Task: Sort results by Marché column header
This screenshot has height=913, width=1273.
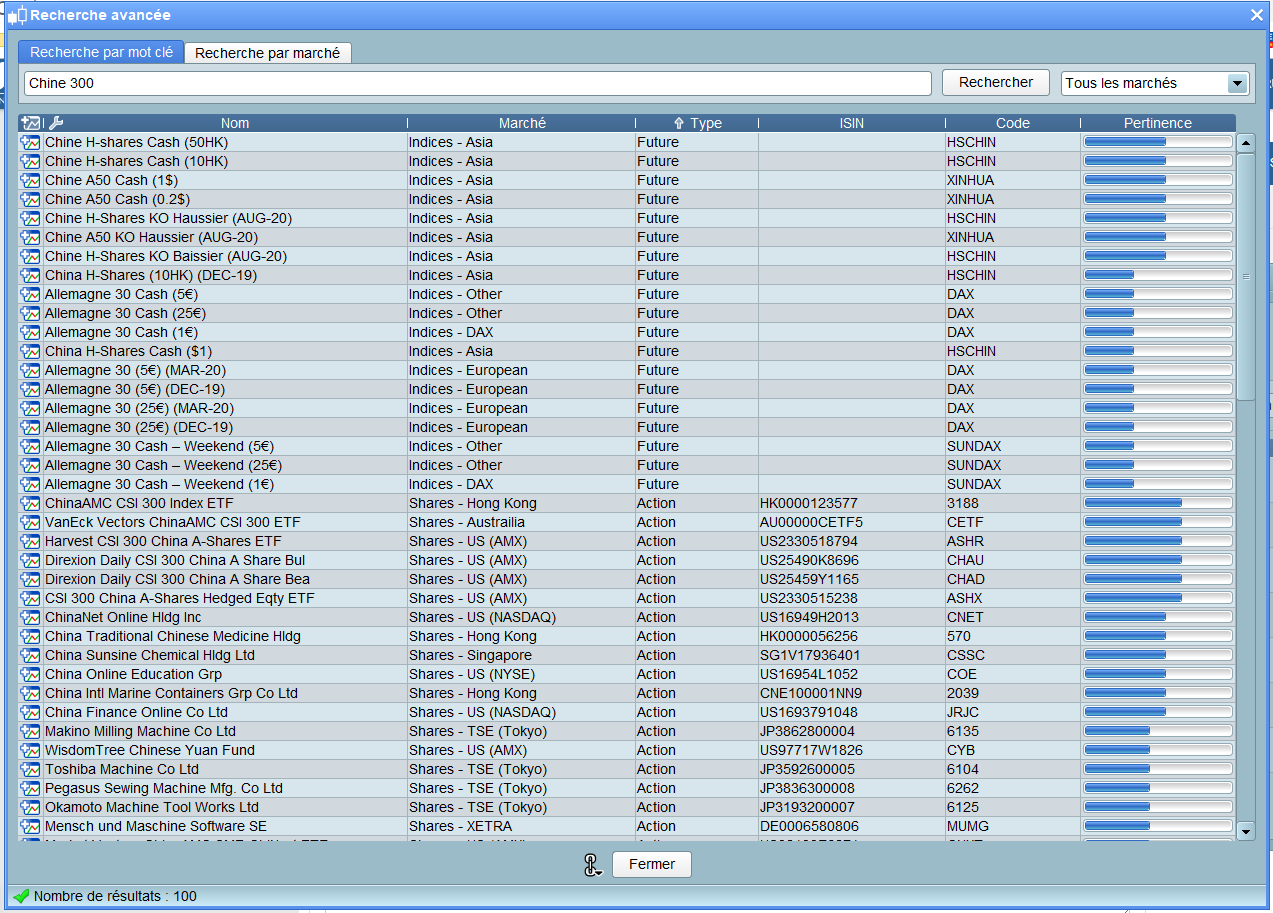Action: [x=522, y=123]
